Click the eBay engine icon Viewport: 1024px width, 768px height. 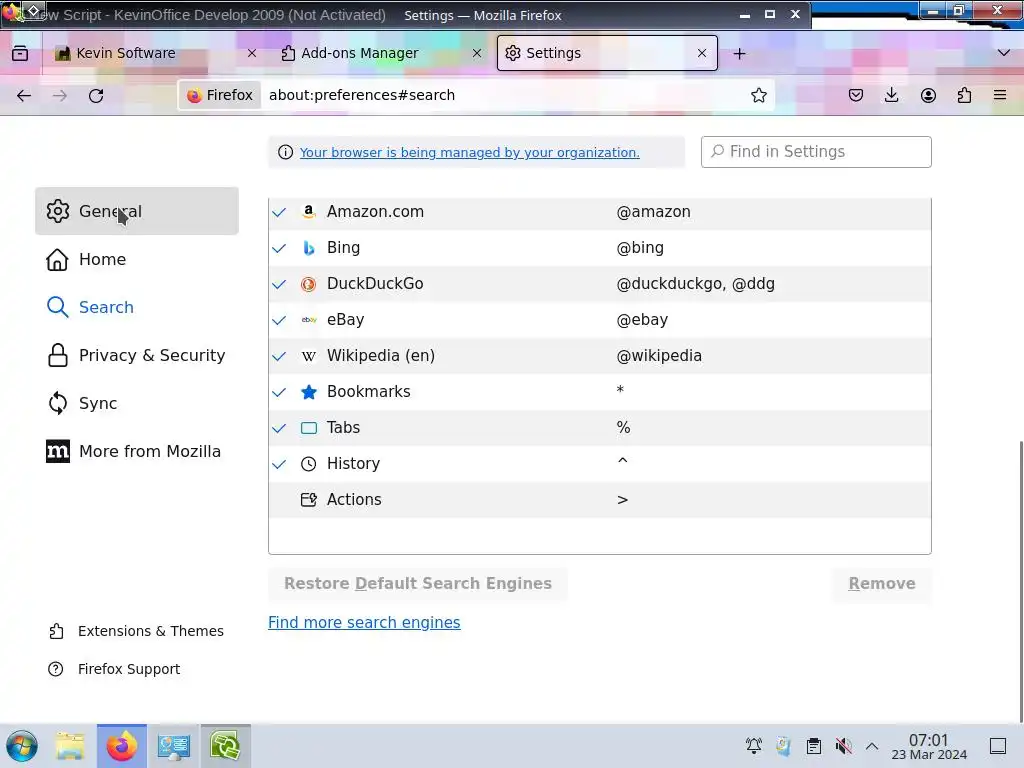[x=308, y=319]
